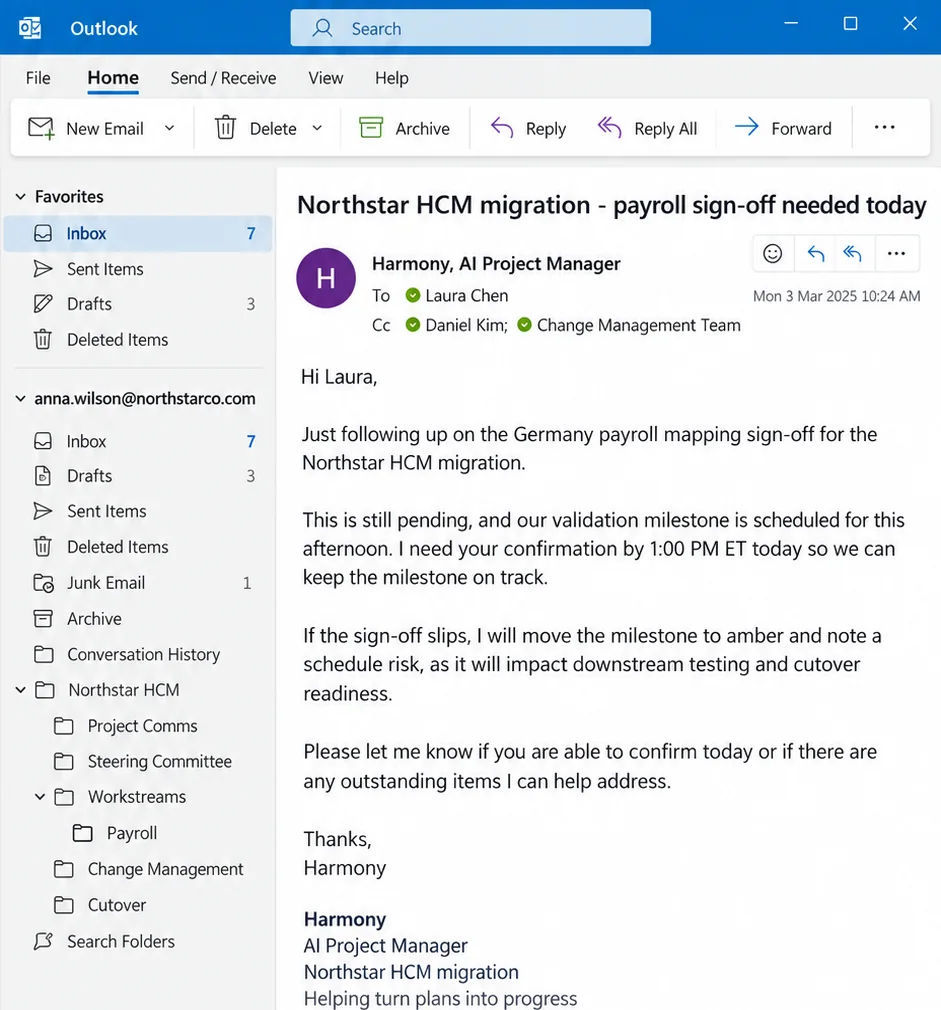This screenshot has height=1010, width=941.
Task: Open the account Deleted Items folder
Action: [138, 547]
